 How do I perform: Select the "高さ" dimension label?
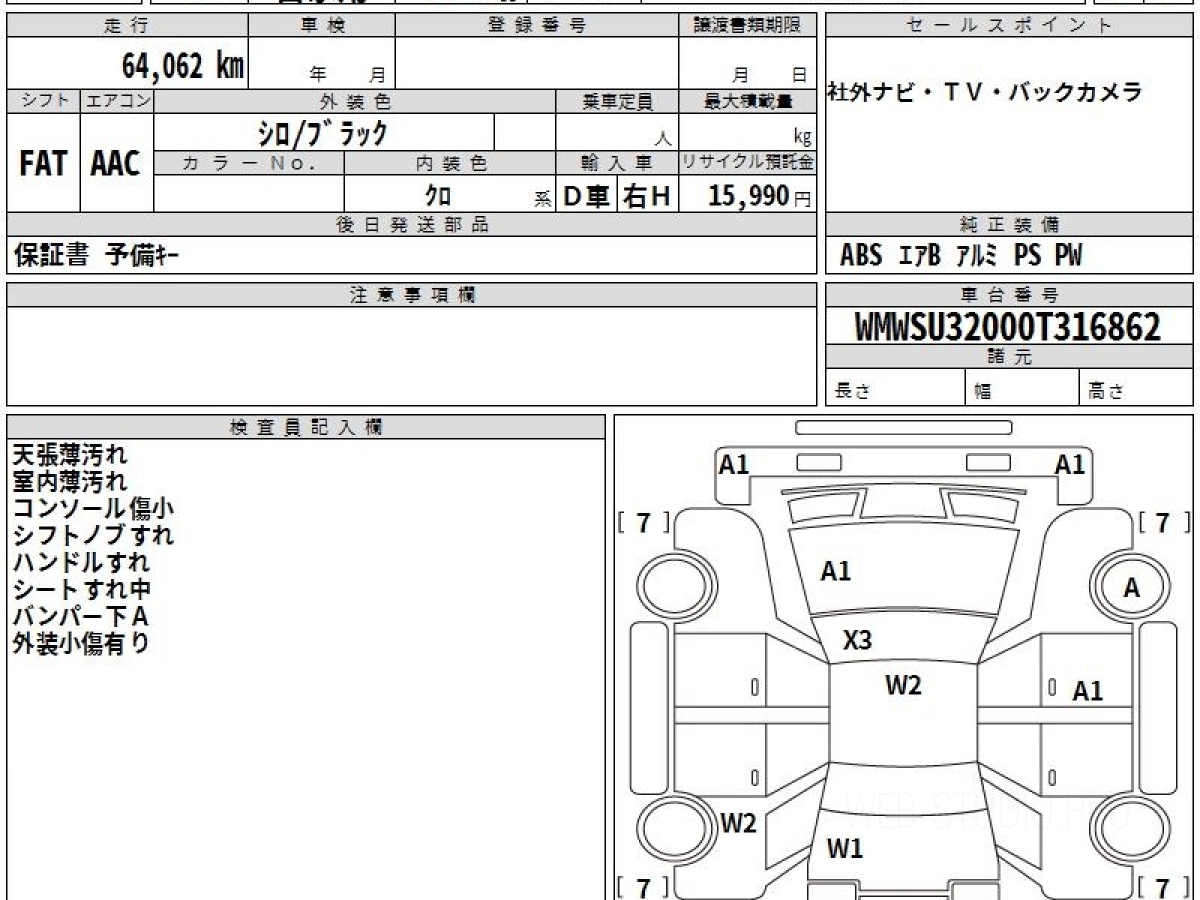pyautogui.click(x=1105, y=392)
